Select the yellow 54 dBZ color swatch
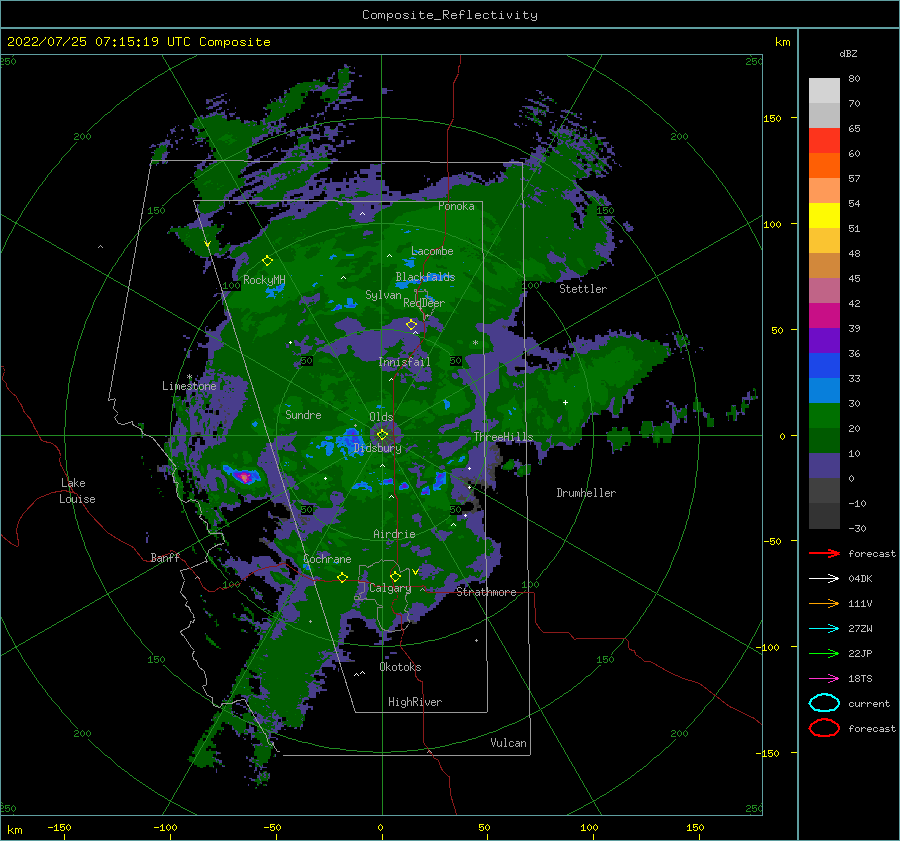Viewport: 900px width, 841px height. tap(824, 216)
